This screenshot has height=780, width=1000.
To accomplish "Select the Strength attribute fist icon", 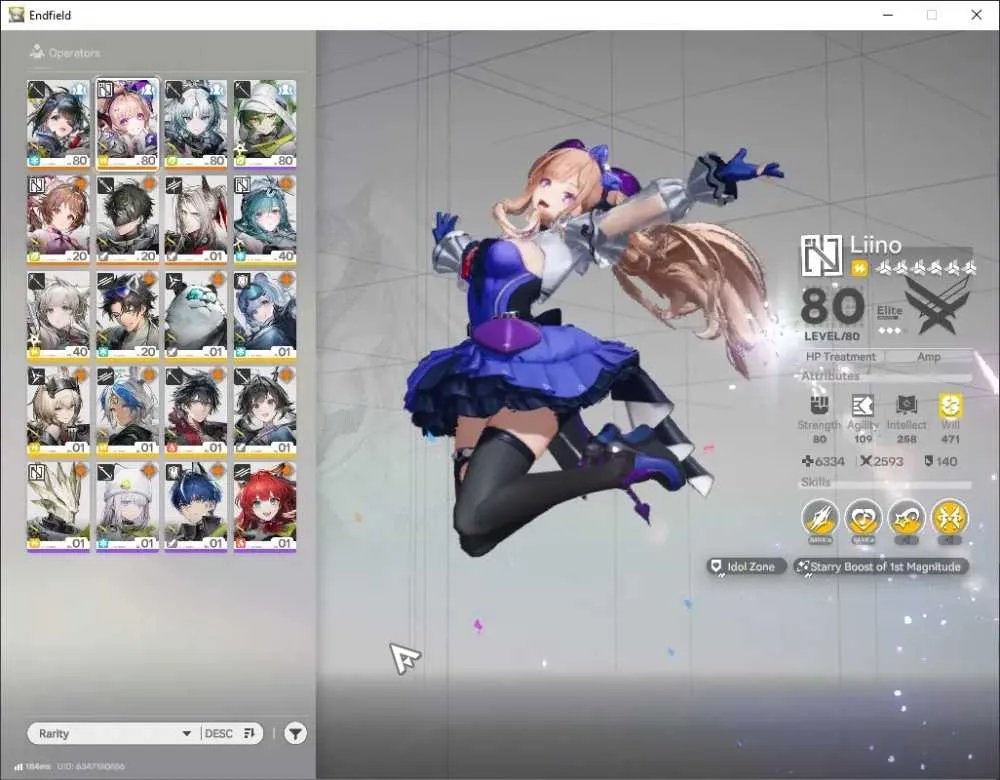I will coord(820,405).
